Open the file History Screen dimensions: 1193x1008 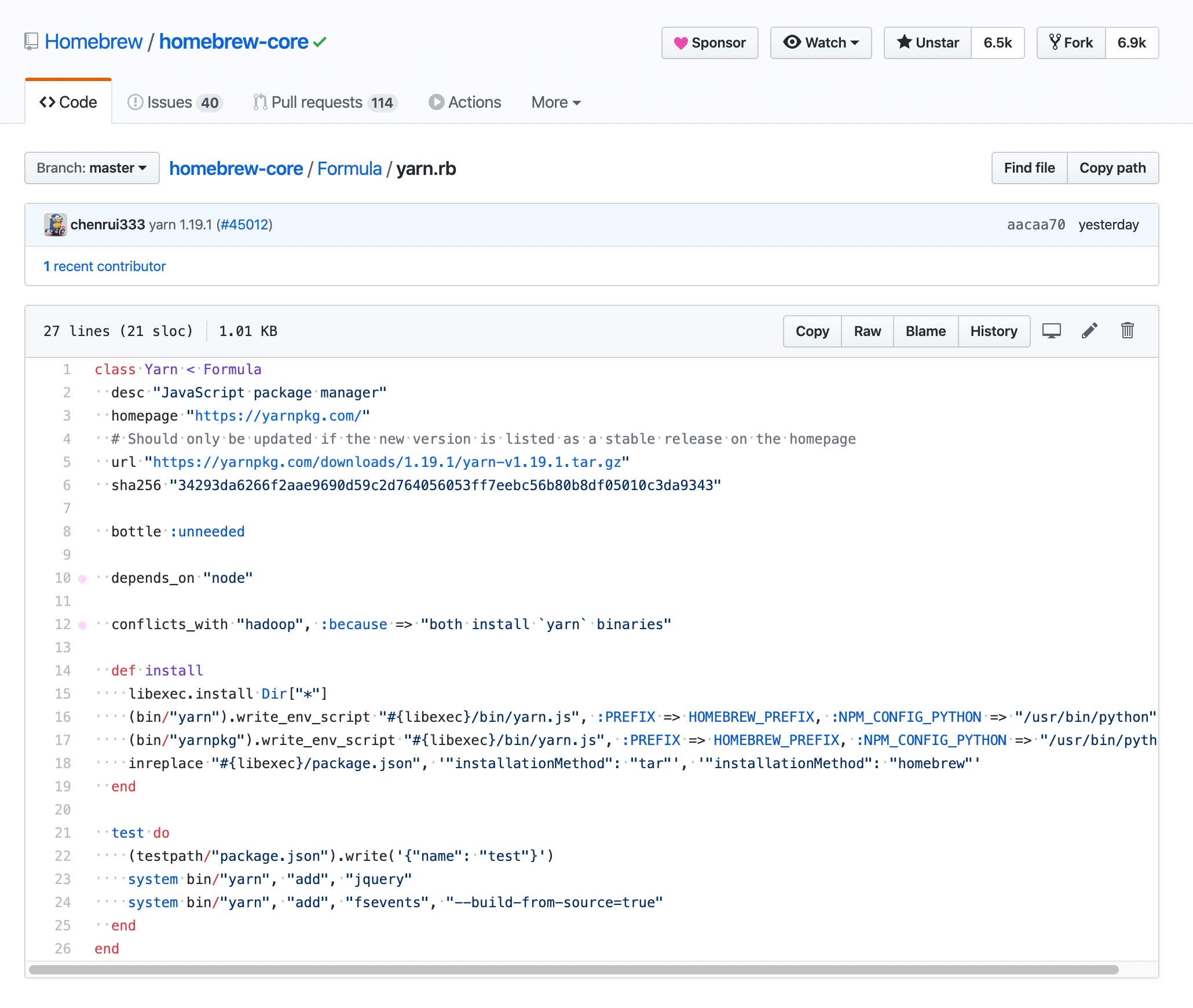pyautogui.click(x=994, y=331)
